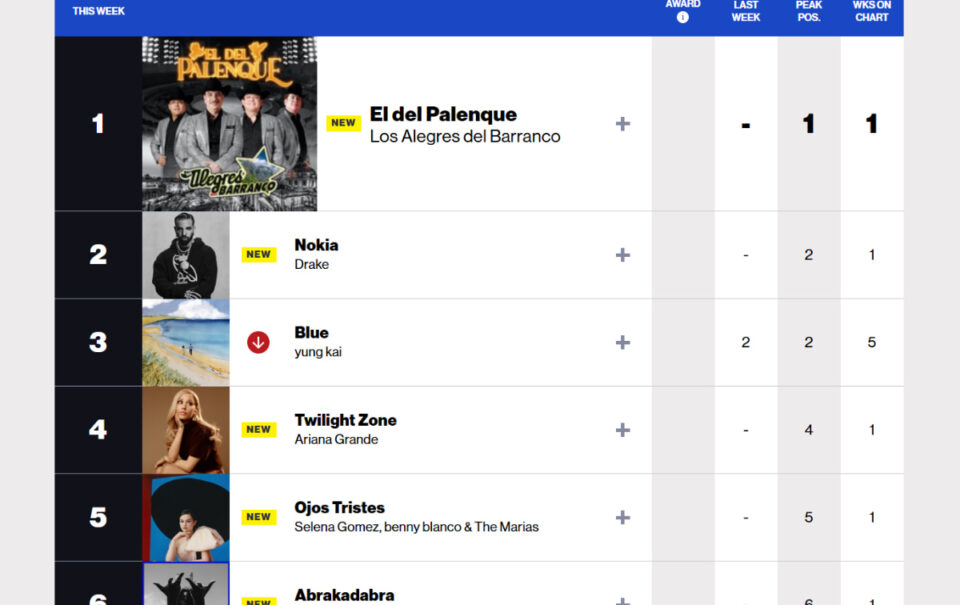Open El del Palenque album cover art
Screen dimensions: 960x605
(x=230, y=124)
